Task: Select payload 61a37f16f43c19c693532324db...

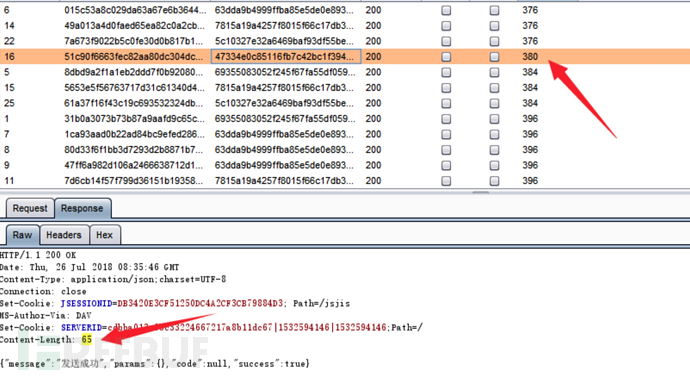Action: pos(134,103)
